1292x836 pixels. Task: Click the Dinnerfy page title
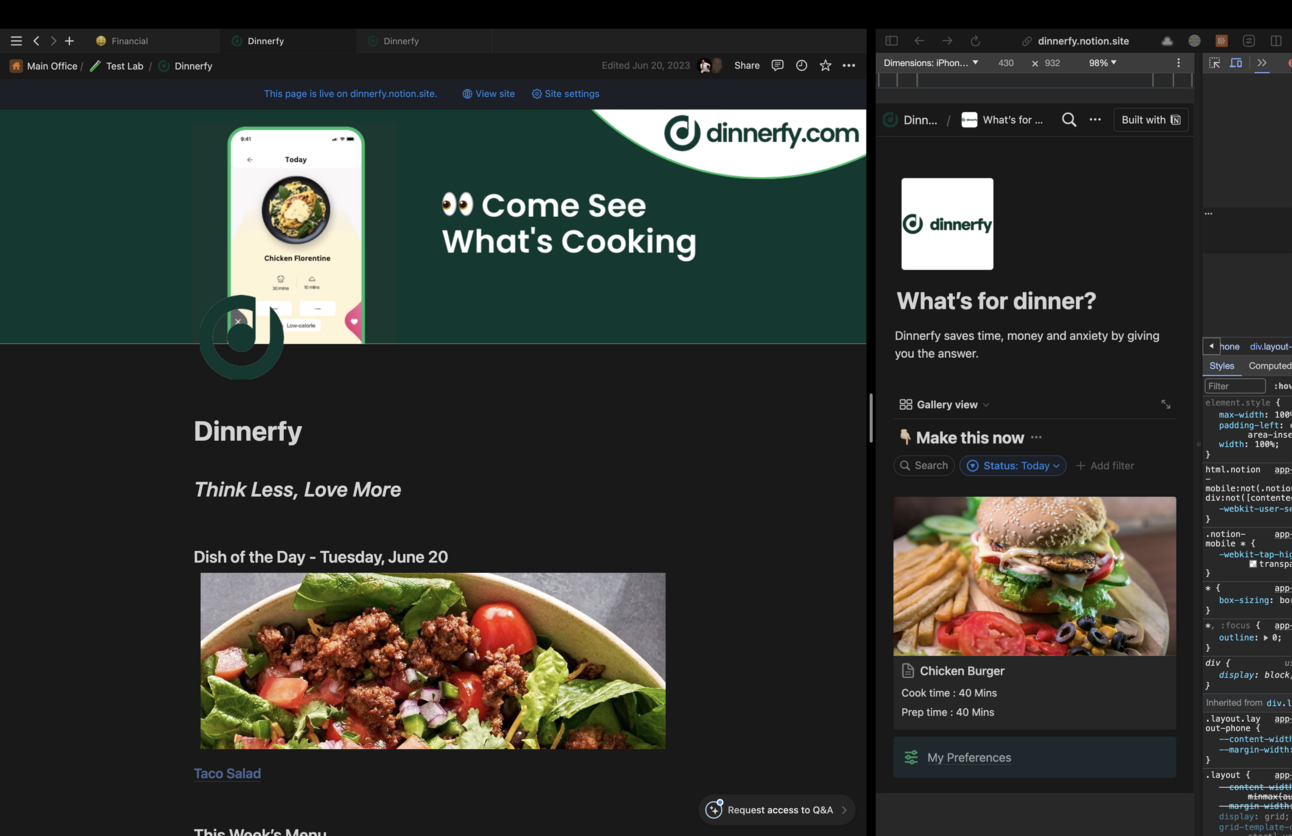(248, 431)
